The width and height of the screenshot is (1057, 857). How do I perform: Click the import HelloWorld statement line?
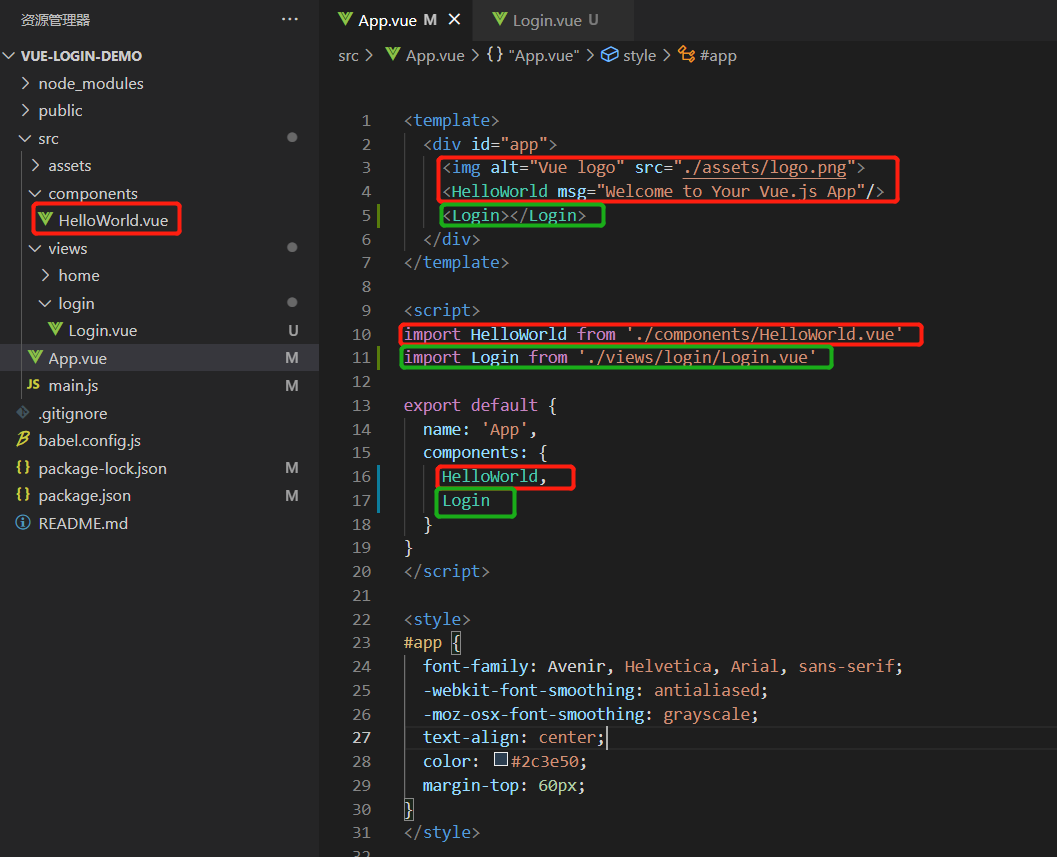point(653,334)
